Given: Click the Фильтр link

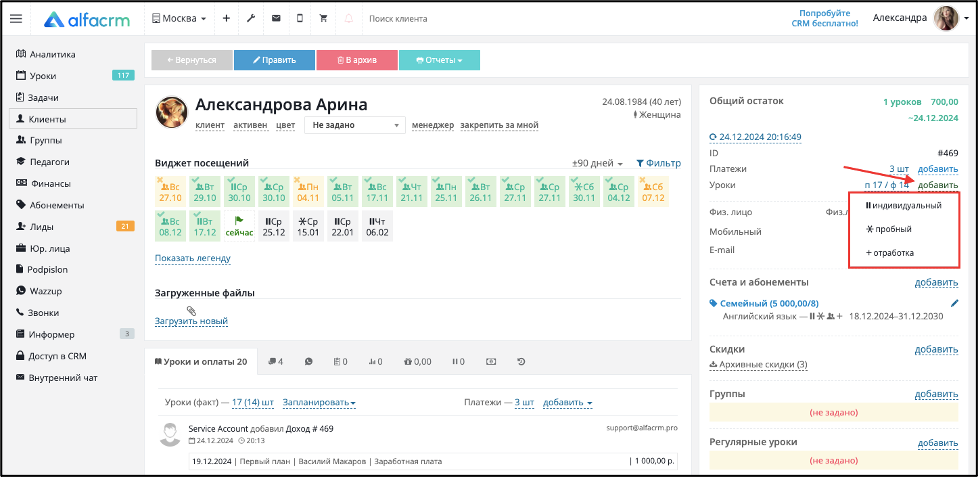Looking at the screenshot, I should (x=659, y=164).
